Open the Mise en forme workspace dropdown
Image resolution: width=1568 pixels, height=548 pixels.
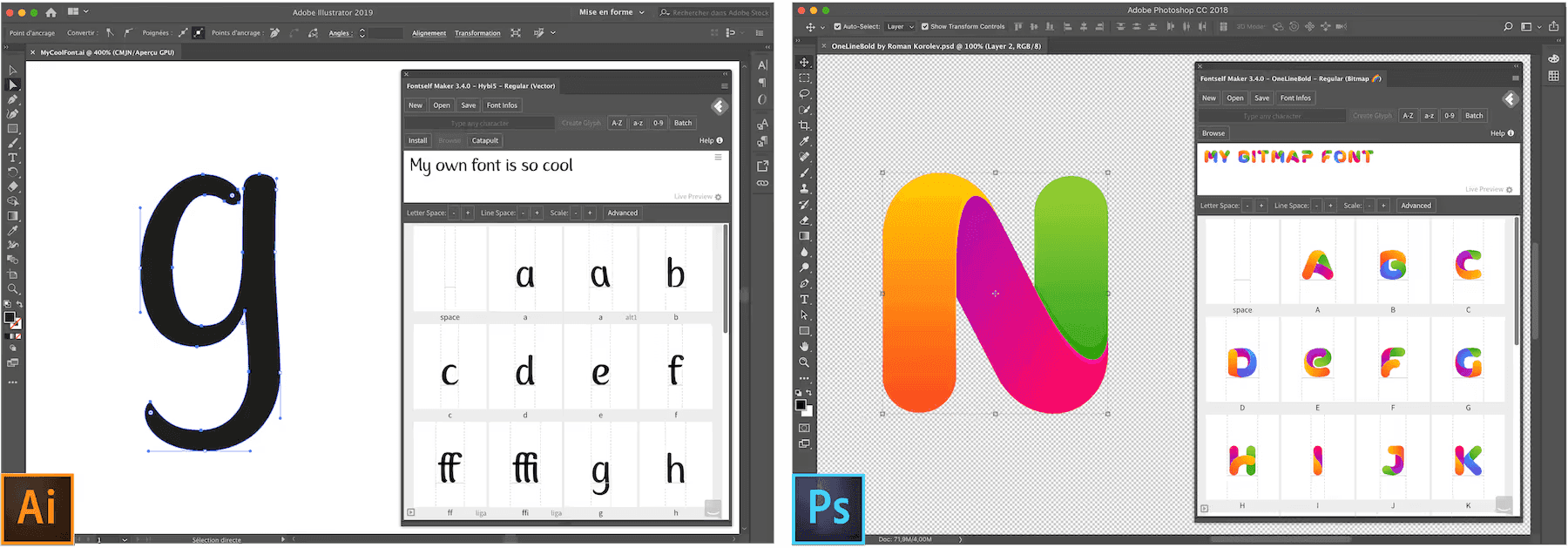(612, 12)
